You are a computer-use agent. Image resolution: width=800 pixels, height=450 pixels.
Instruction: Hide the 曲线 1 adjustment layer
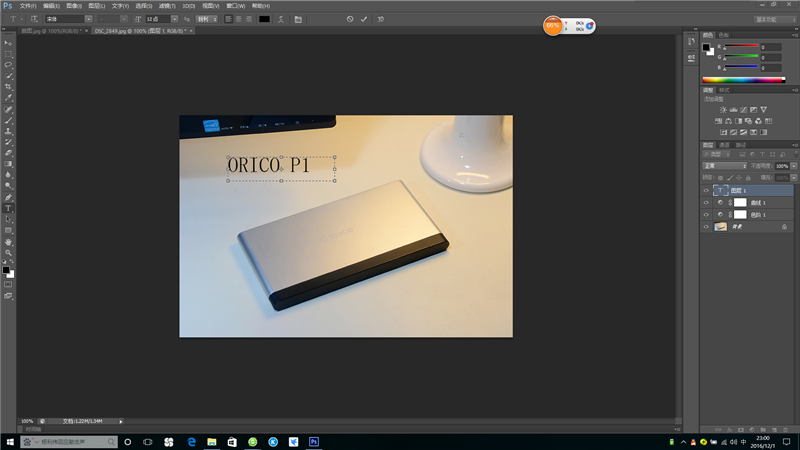click(x=706, y=203)
